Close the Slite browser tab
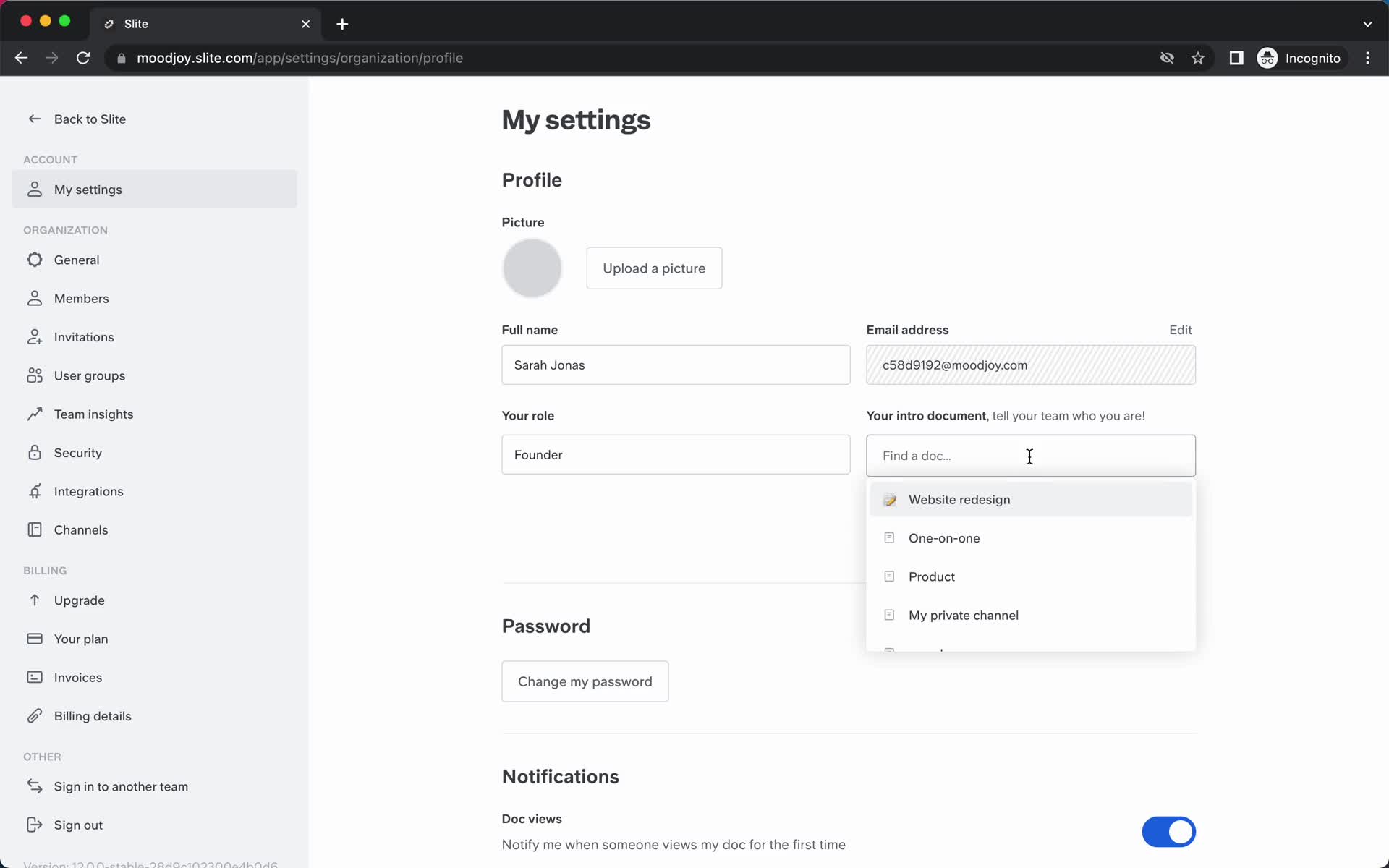The image size is (1389, 868). tap(305, 24)
